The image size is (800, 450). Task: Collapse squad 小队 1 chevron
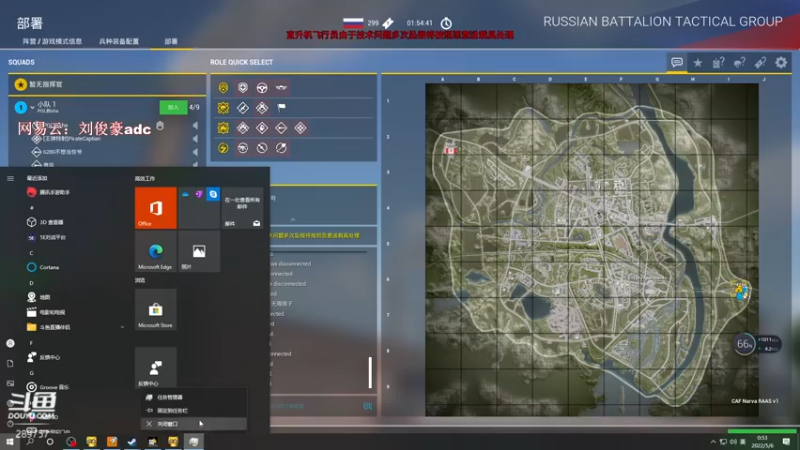click(x=32, y=108)
